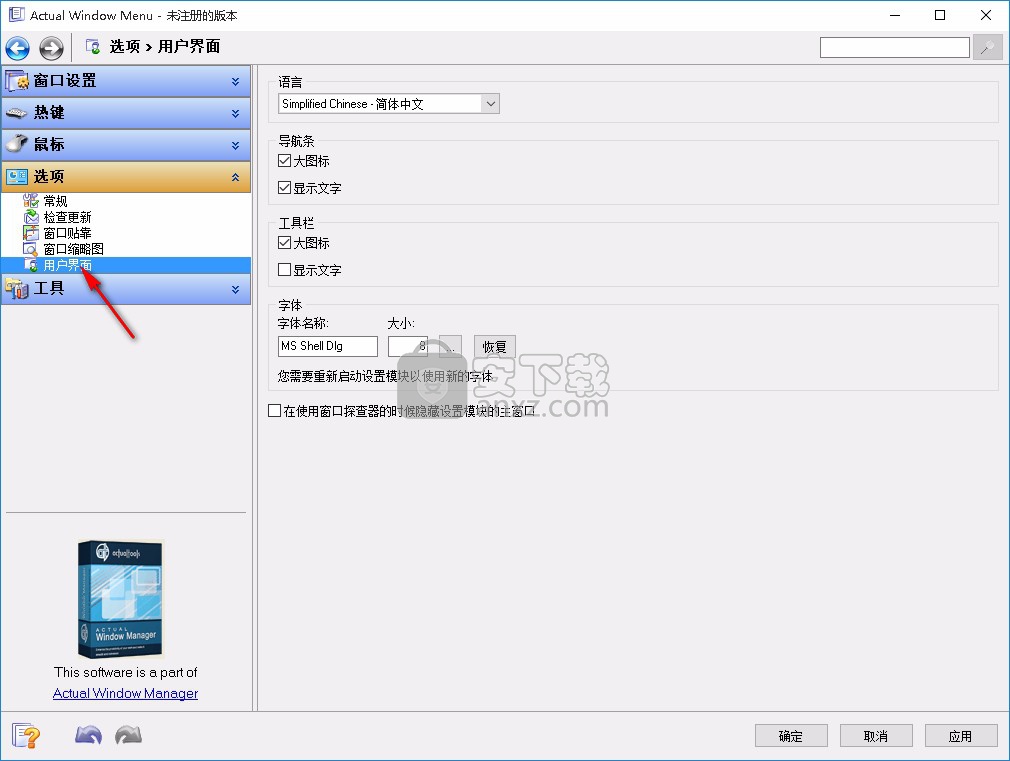Collapse the 选项 section chevron
This screenshot has width=1010, height=761.
[x=236, y=177]
